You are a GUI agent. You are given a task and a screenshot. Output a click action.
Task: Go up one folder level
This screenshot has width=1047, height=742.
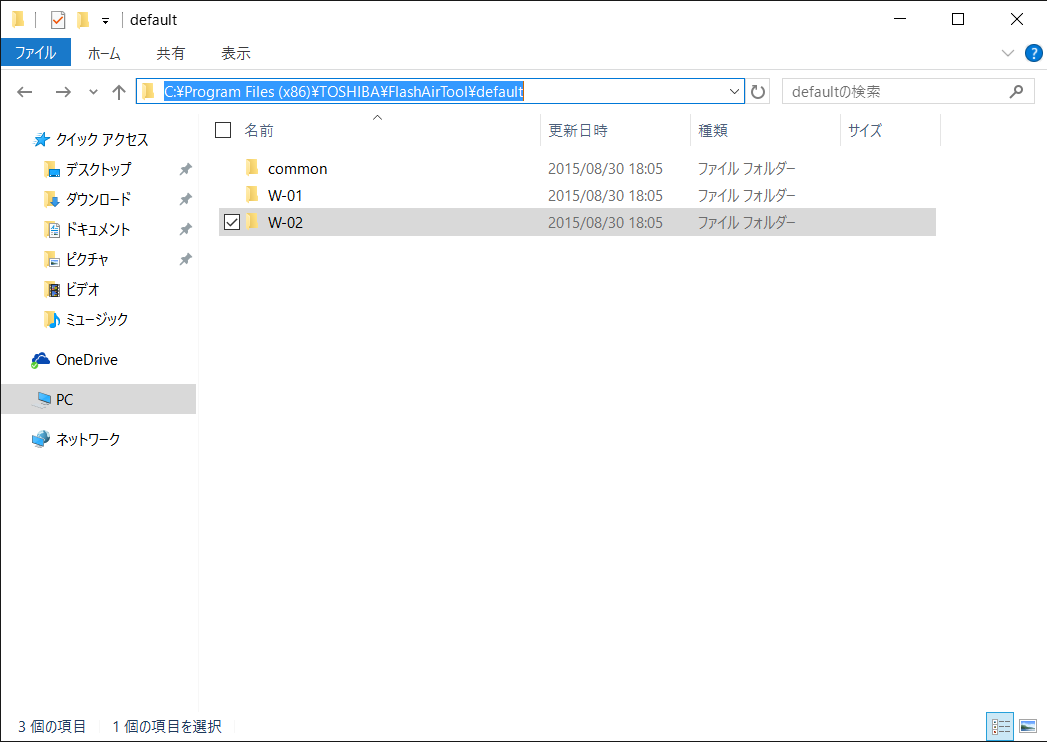click(x=119, y=92)
